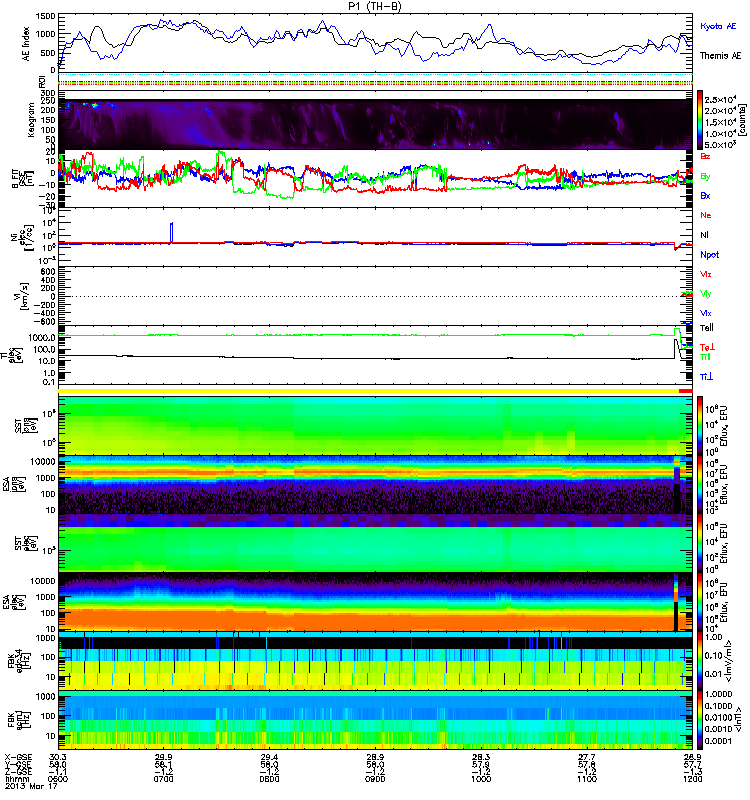
Task: Click the 30.3 X-GSE position value
Action: (58, 758)
